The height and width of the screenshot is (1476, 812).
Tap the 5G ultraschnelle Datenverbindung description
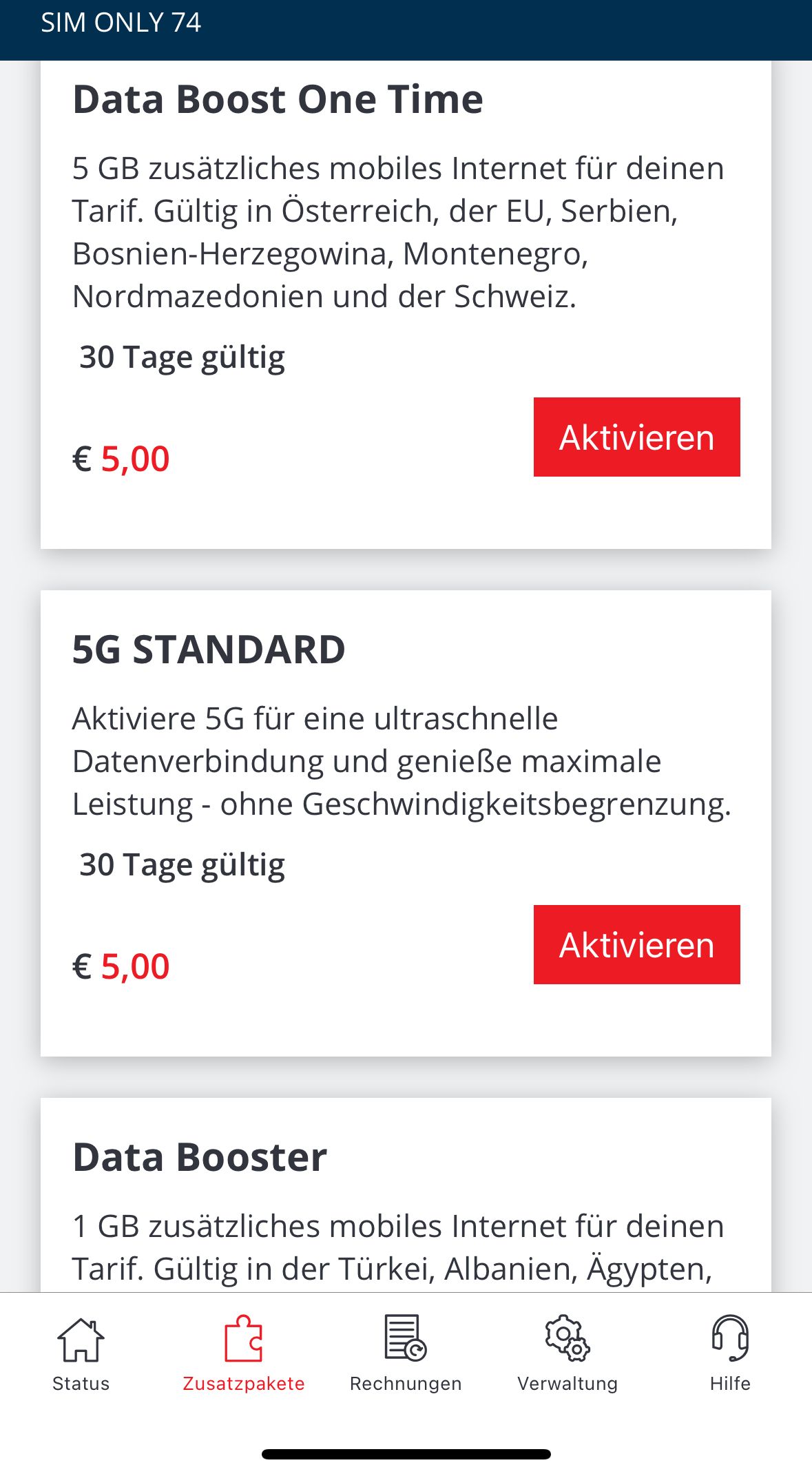(401, 761)
